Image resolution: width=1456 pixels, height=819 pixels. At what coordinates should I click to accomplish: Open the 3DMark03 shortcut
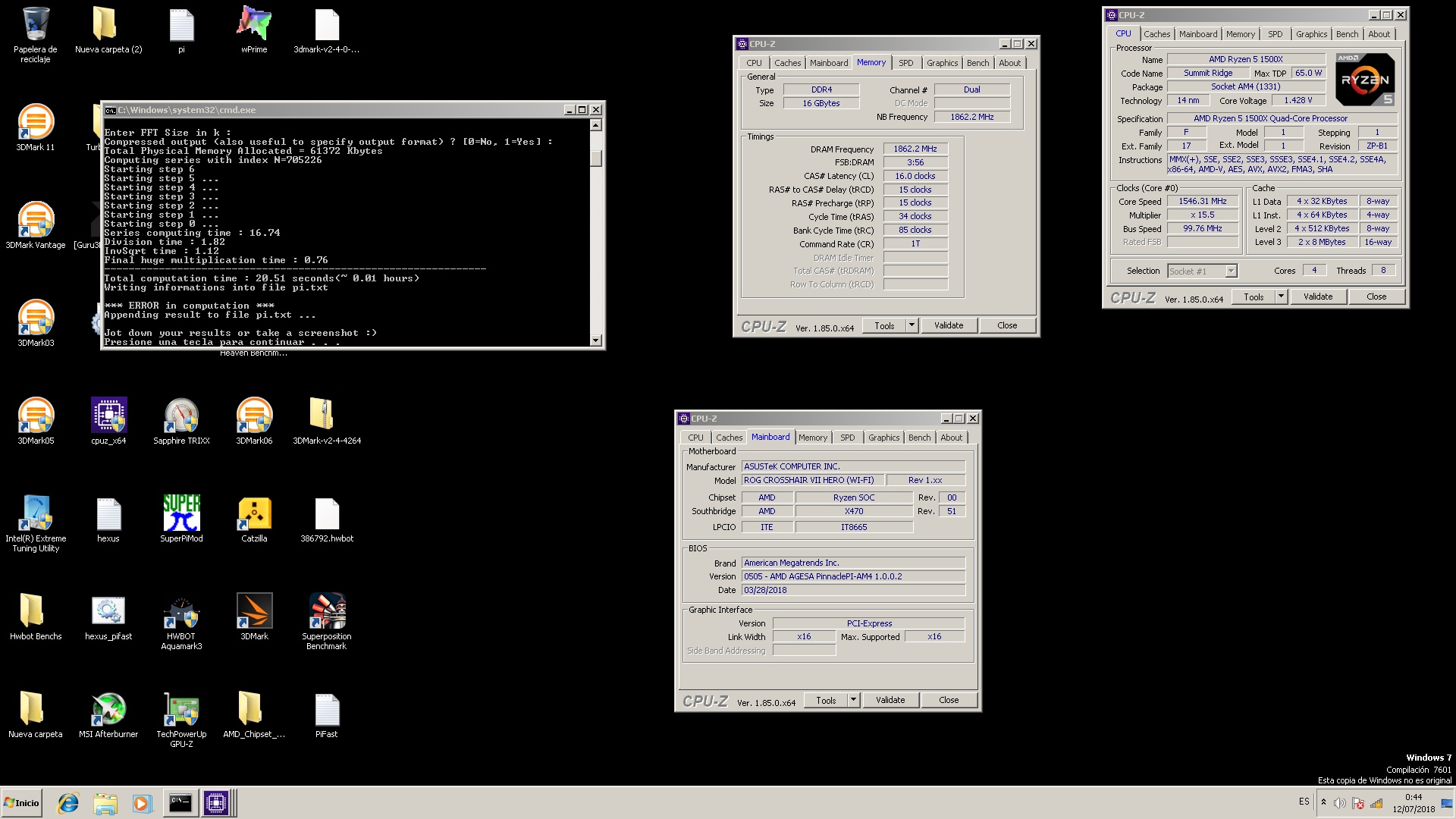[x=36, y=323]
